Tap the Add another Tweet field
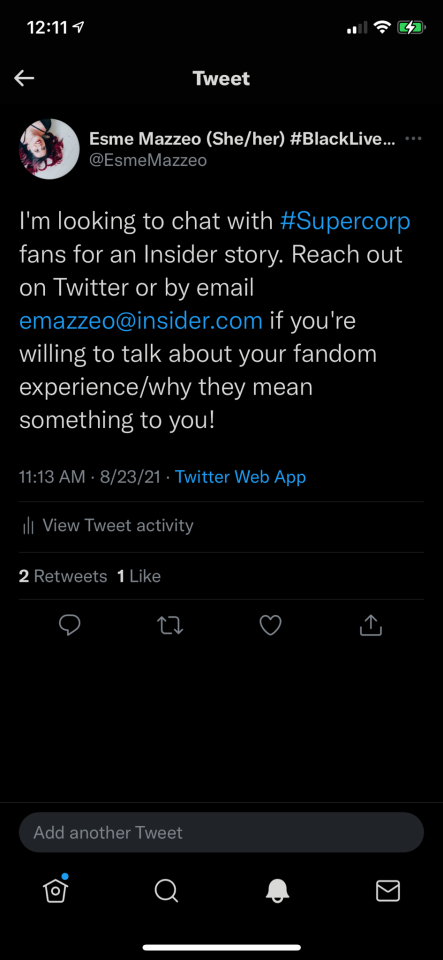The height and width of the screenshot is (960, 443). (x=222, y=833)
